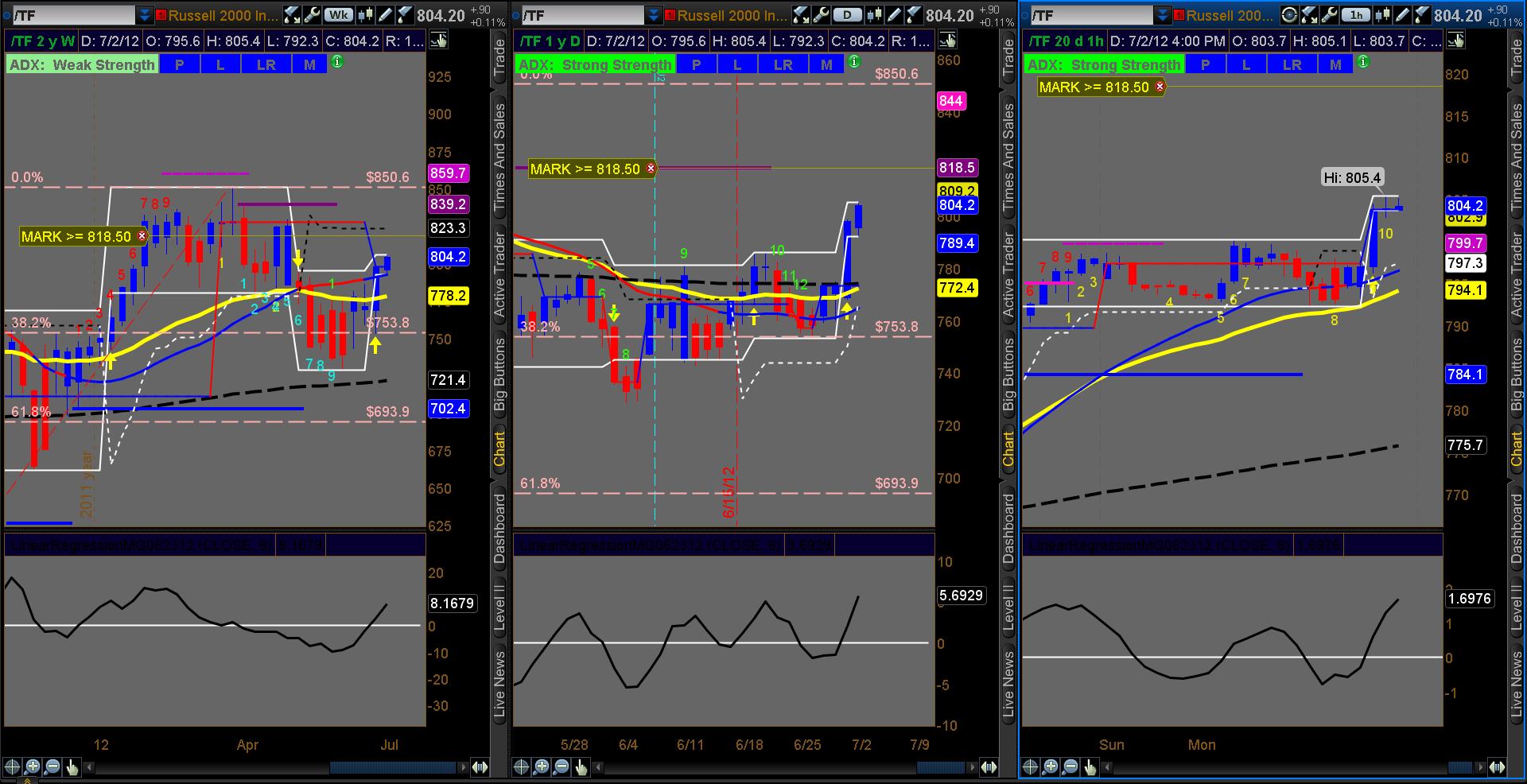
Task: Remove the MARK >= 818.50 alert in weekly chart
Action: click(142, 236)
